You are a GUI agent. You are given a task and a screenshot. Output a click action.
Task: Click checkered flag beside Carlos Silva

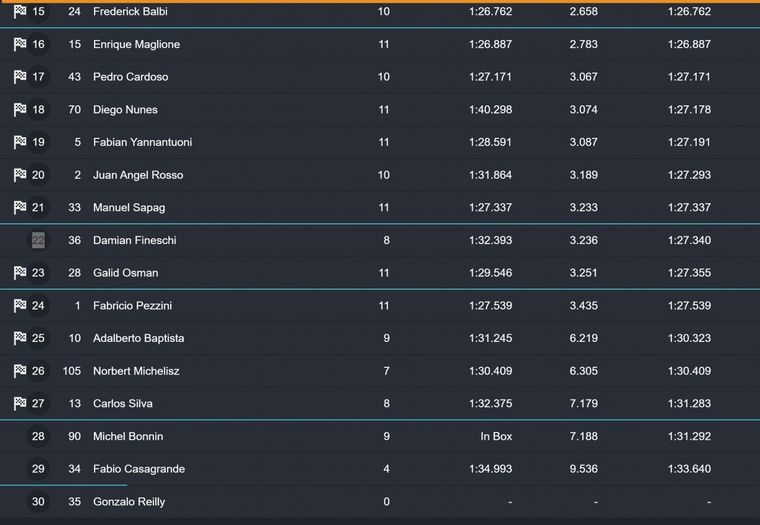click(19, 404)
